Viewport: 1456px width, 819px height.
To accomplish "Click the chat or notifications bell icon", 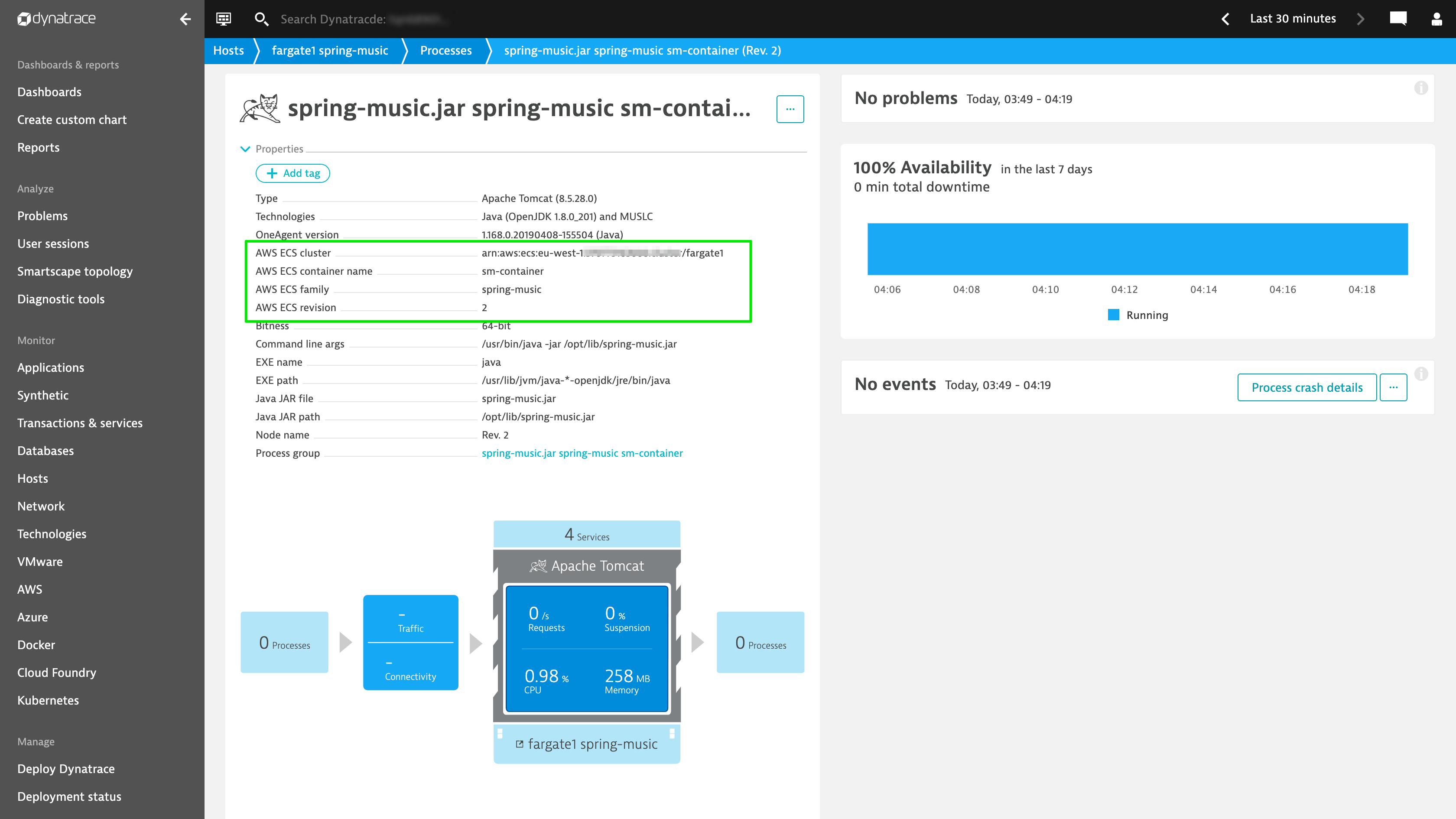I will 1399,19.
